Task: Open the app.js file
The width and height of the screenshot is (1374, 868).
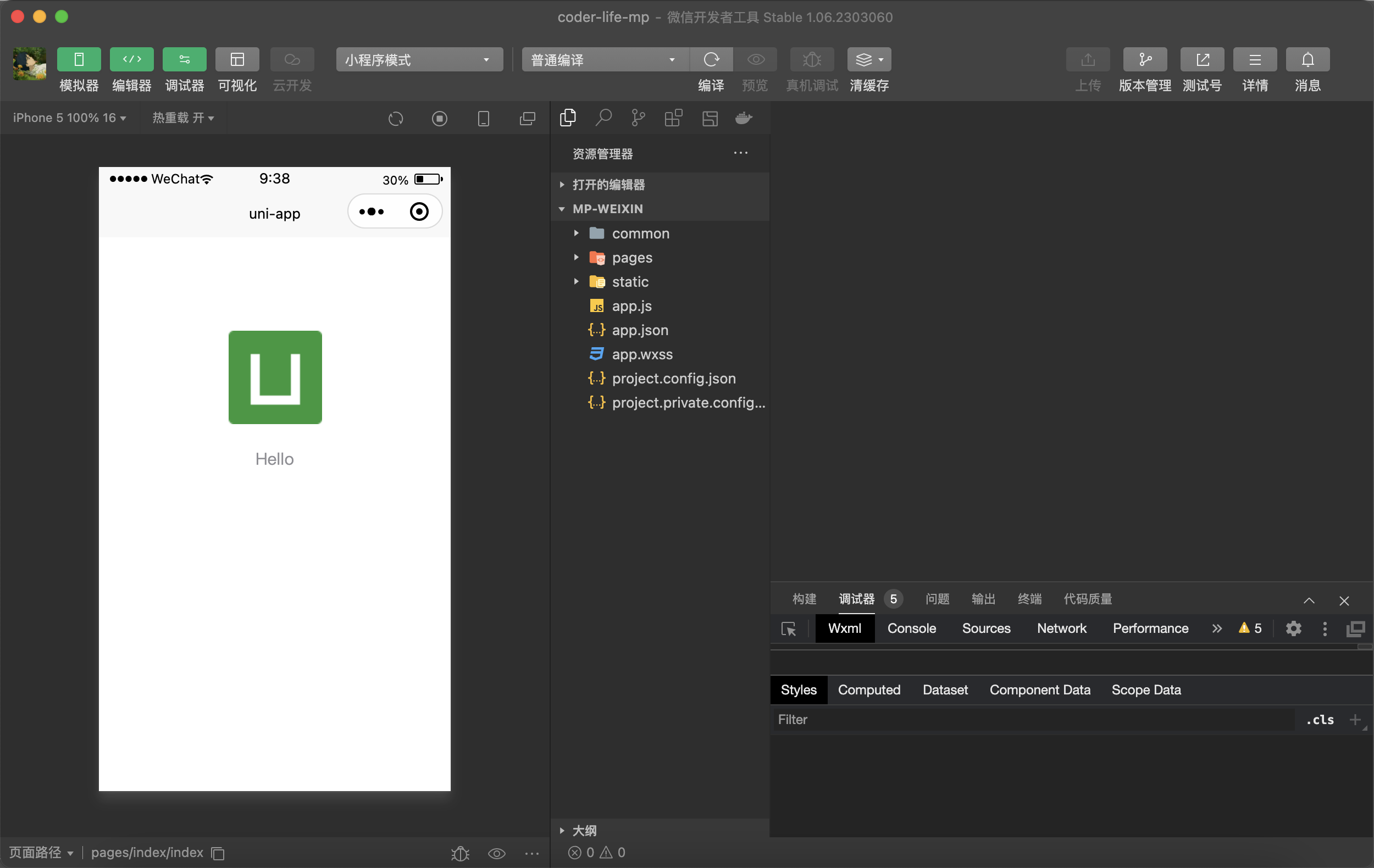Action: tap(660, 305)
